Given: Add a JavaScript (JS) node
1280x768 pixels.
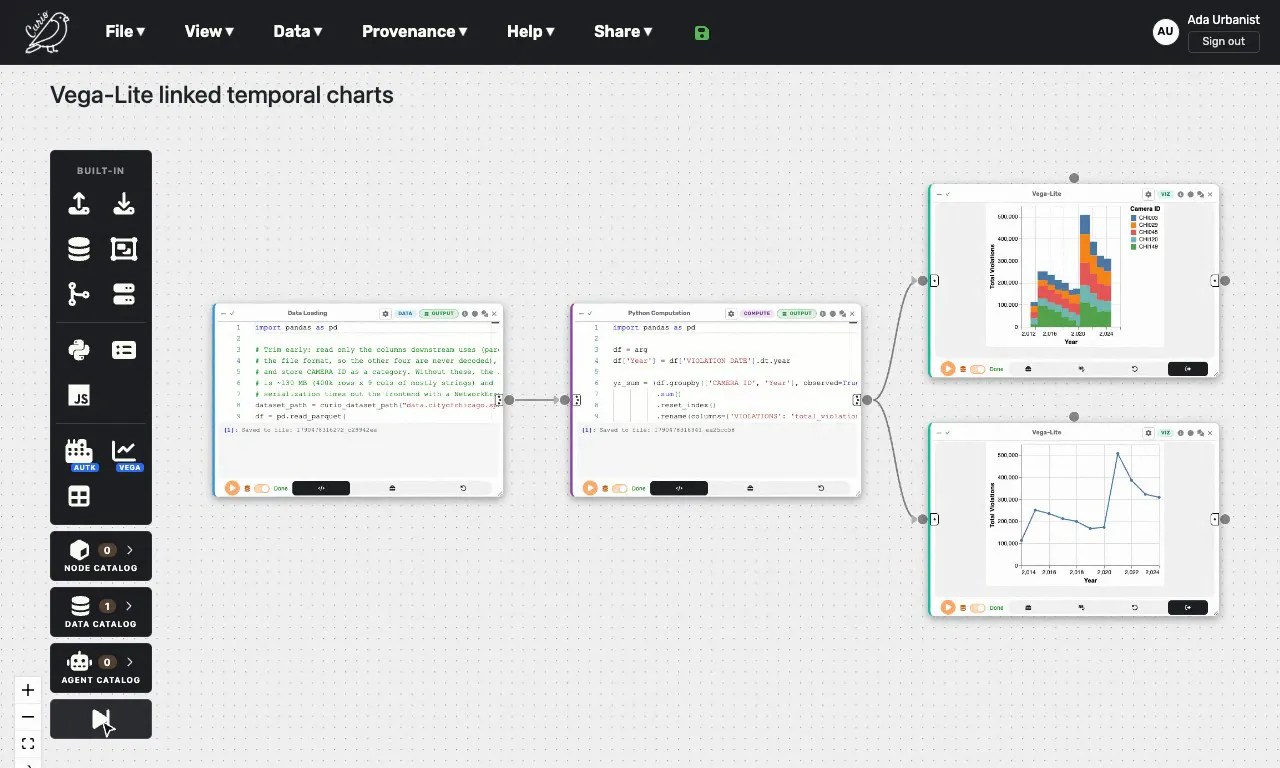Looking at the screenshot, I should pos(79,395).
